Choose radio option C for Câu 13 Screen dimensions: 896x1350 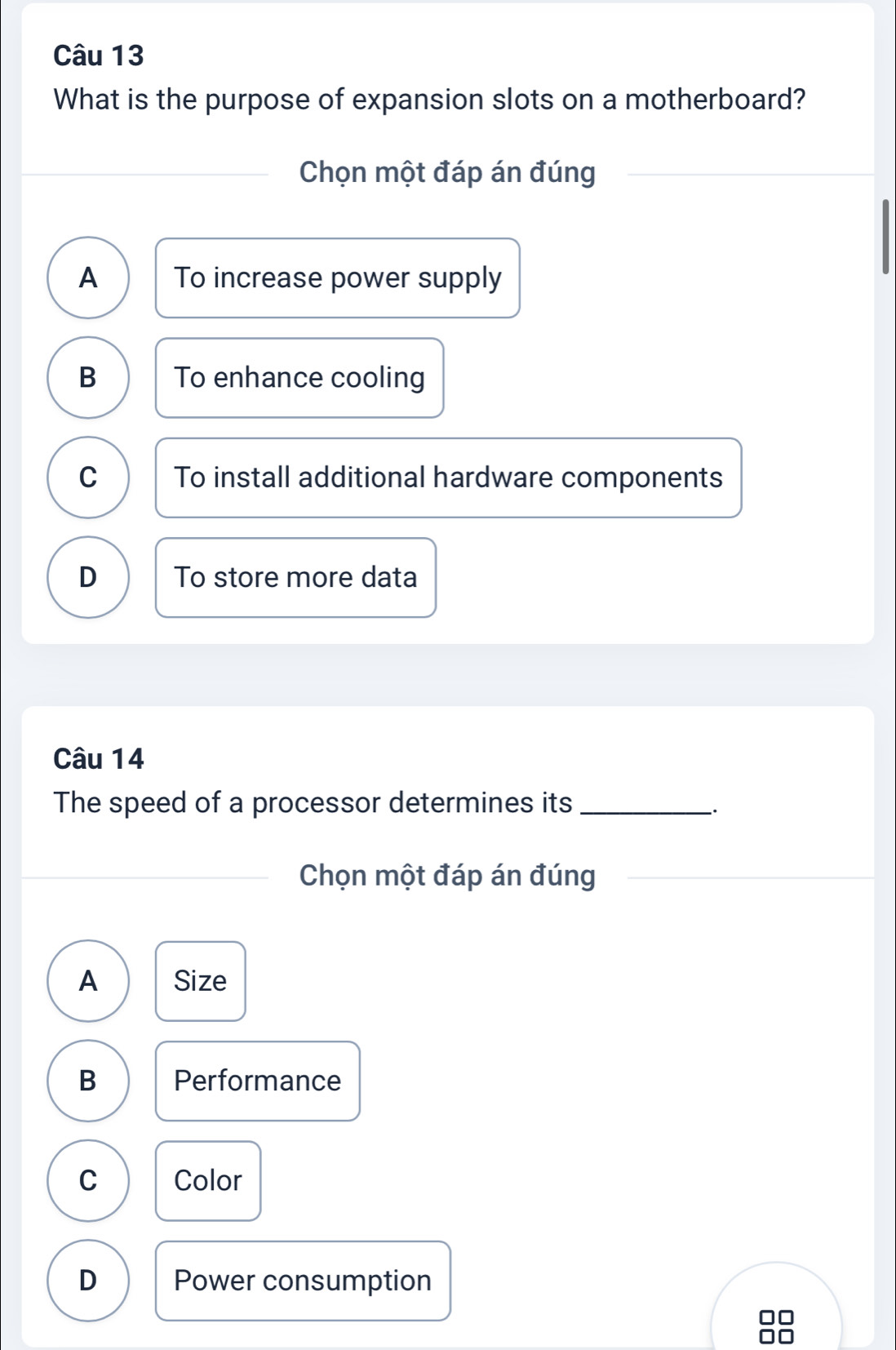88,477
